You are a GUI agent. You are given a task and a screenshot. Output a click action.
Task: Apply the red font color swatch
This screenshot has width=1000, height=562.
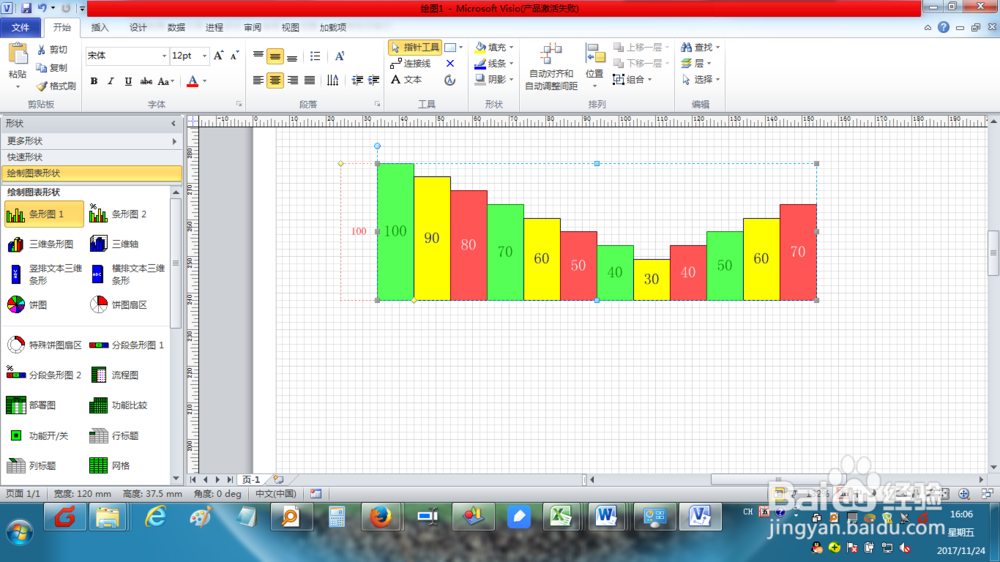pyautogui.click(x=193, y=81)
